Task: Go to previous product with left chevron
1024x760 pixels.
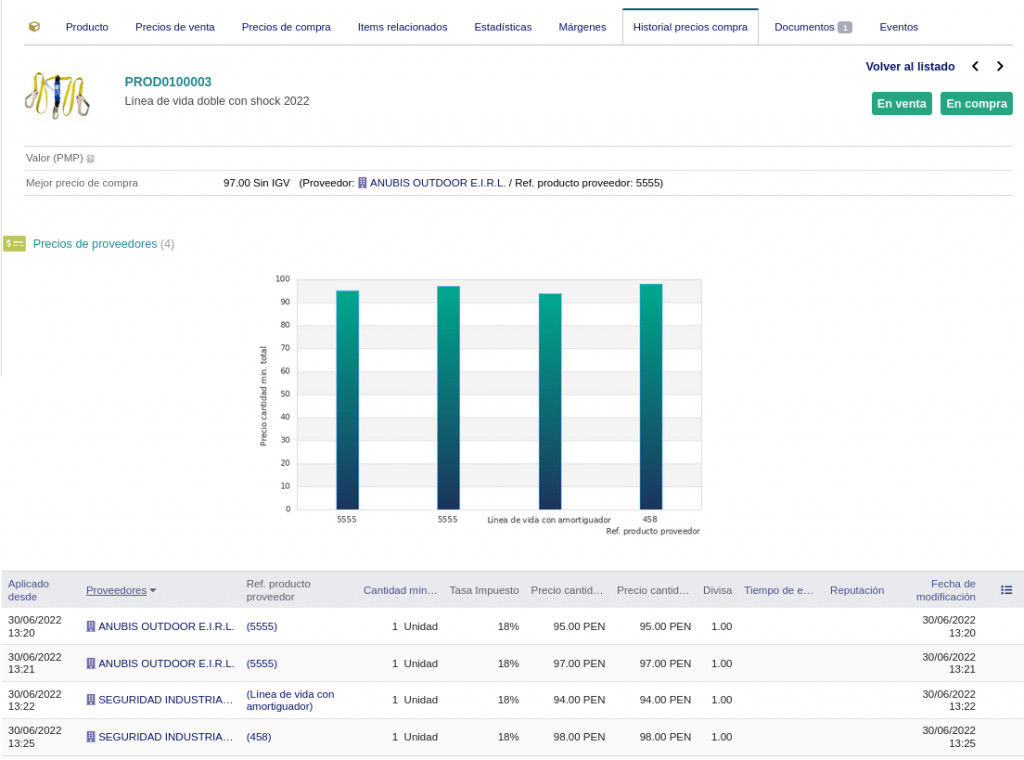Action: click(975, 67)
